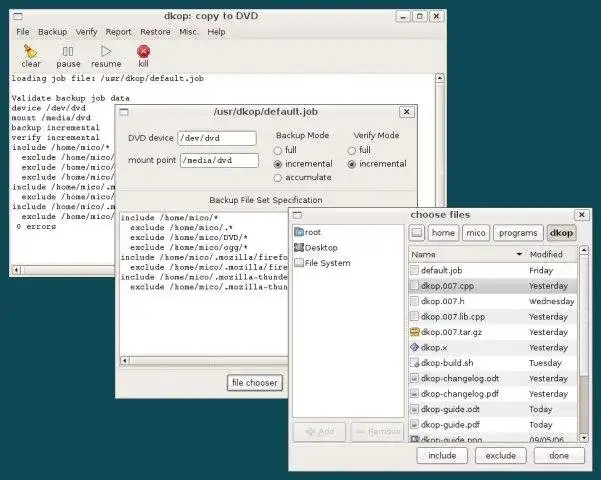The image size is (601, 480).
Task: Click the red kill icon
Action: pyautogui.click(x=143, y=51)
